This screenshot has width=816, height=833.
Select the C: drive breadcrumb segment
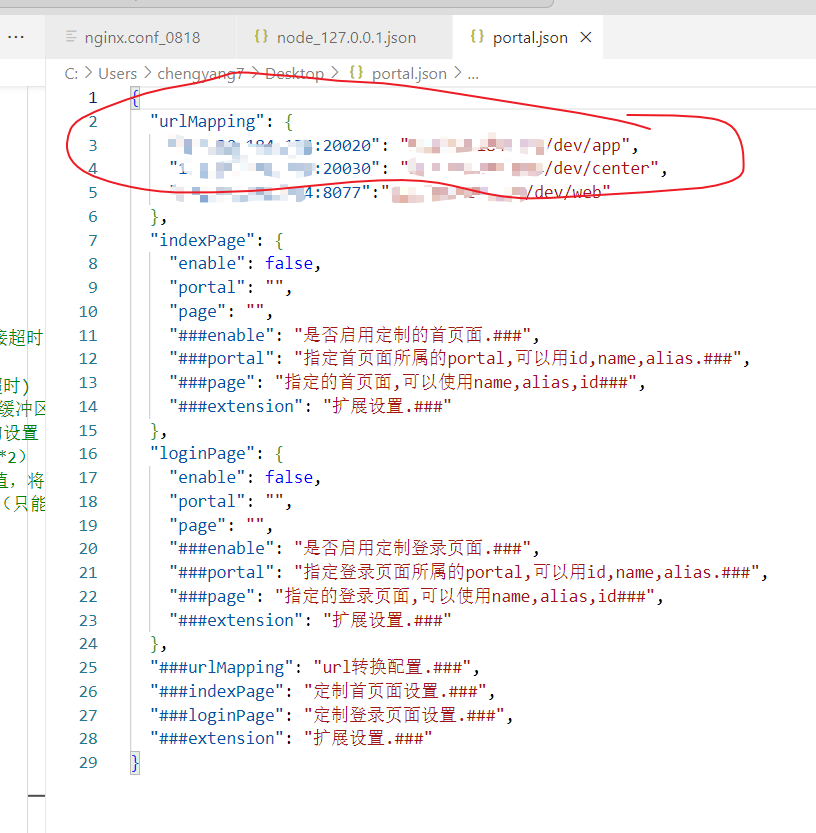tap(71, 73)
